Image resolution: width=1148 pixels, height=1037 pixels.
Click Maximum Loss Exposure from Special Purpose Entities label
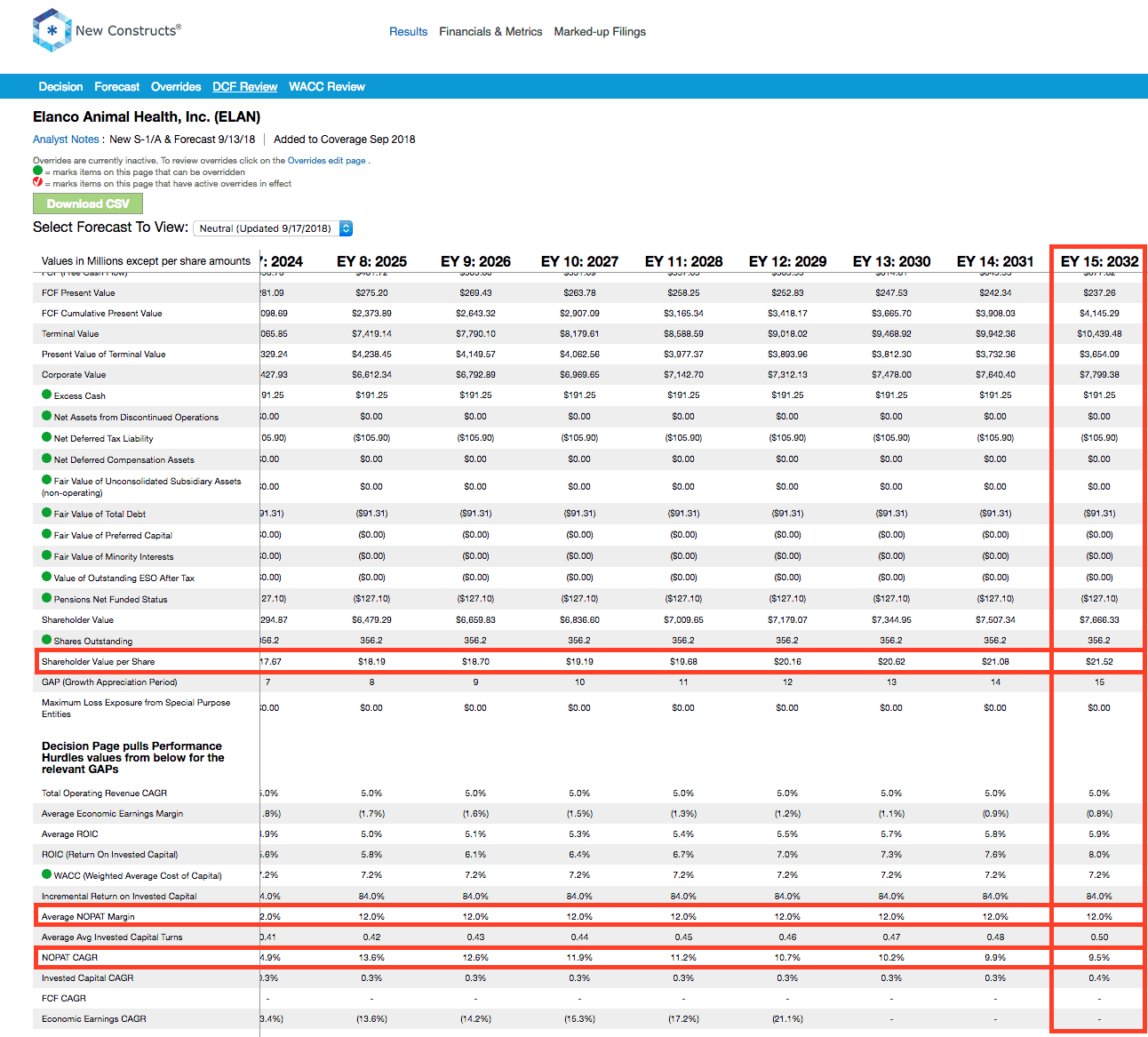[x=136, y=707]
